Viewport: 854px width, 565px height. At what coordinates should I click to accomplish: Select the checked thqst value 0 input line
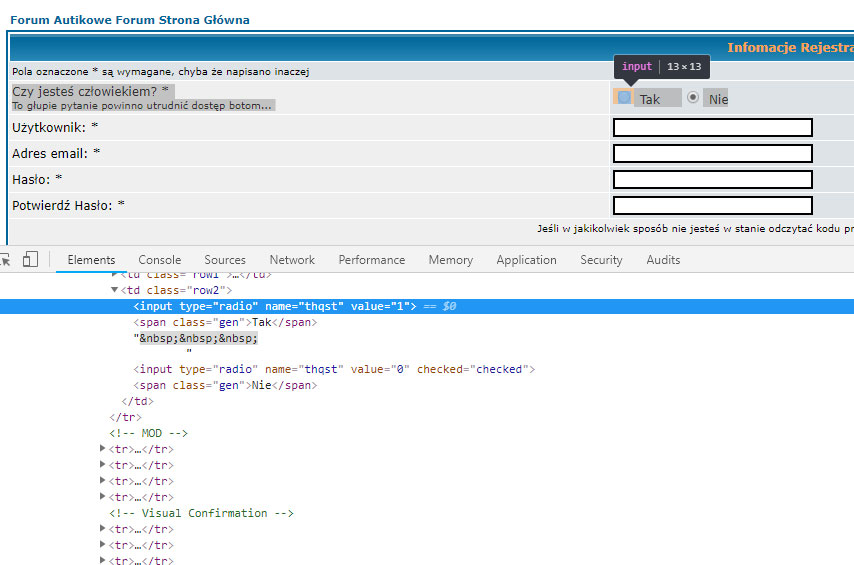click(x=334, y=369)
